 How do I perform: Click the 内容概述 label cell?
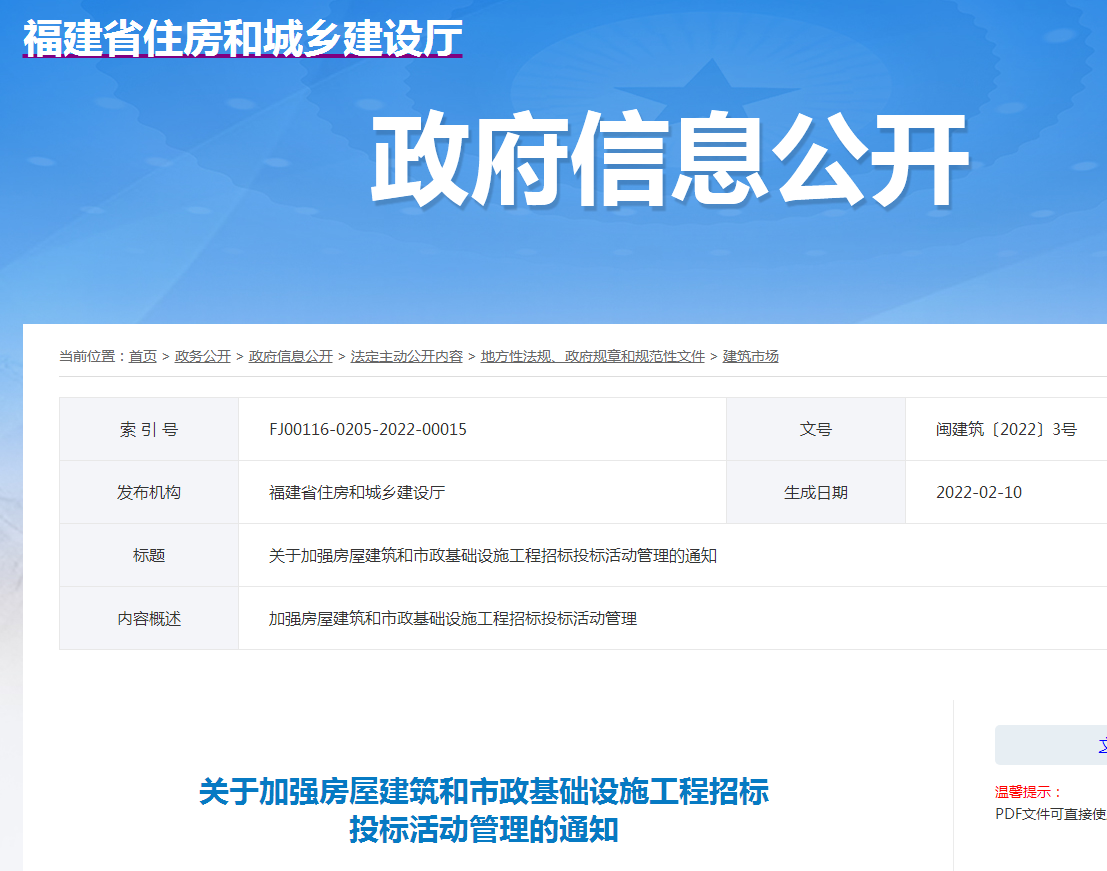[x=149, y=619]
